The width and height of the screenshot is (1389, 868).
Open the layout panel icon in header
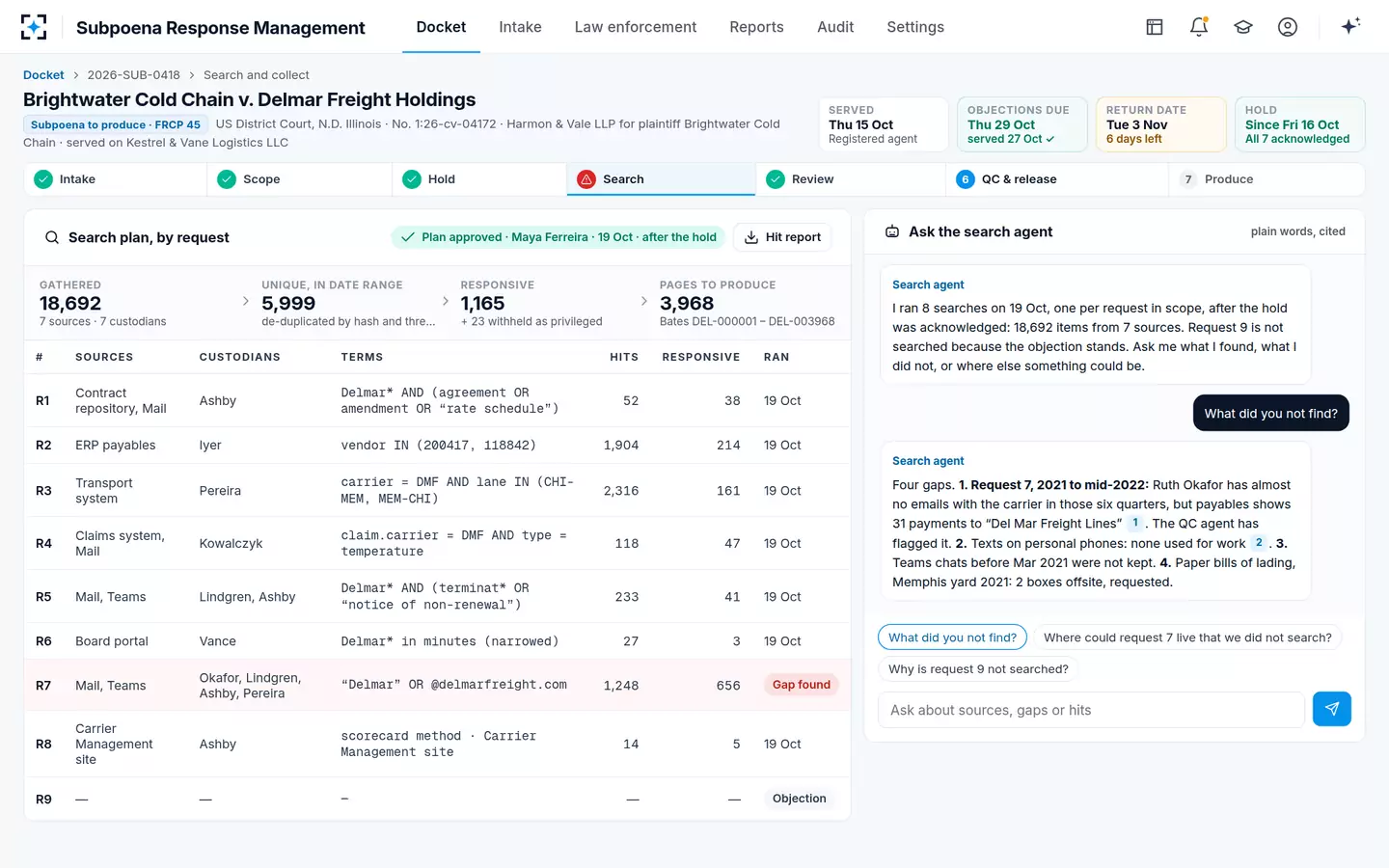click(x=1155, y=27)
